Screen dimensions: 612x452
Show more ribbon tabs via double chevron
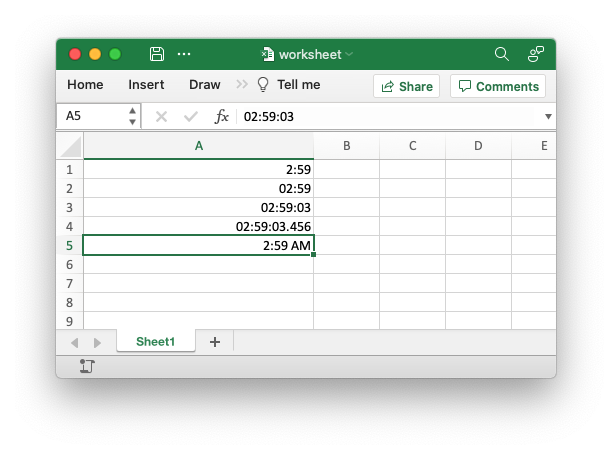[x=242, y=84]
